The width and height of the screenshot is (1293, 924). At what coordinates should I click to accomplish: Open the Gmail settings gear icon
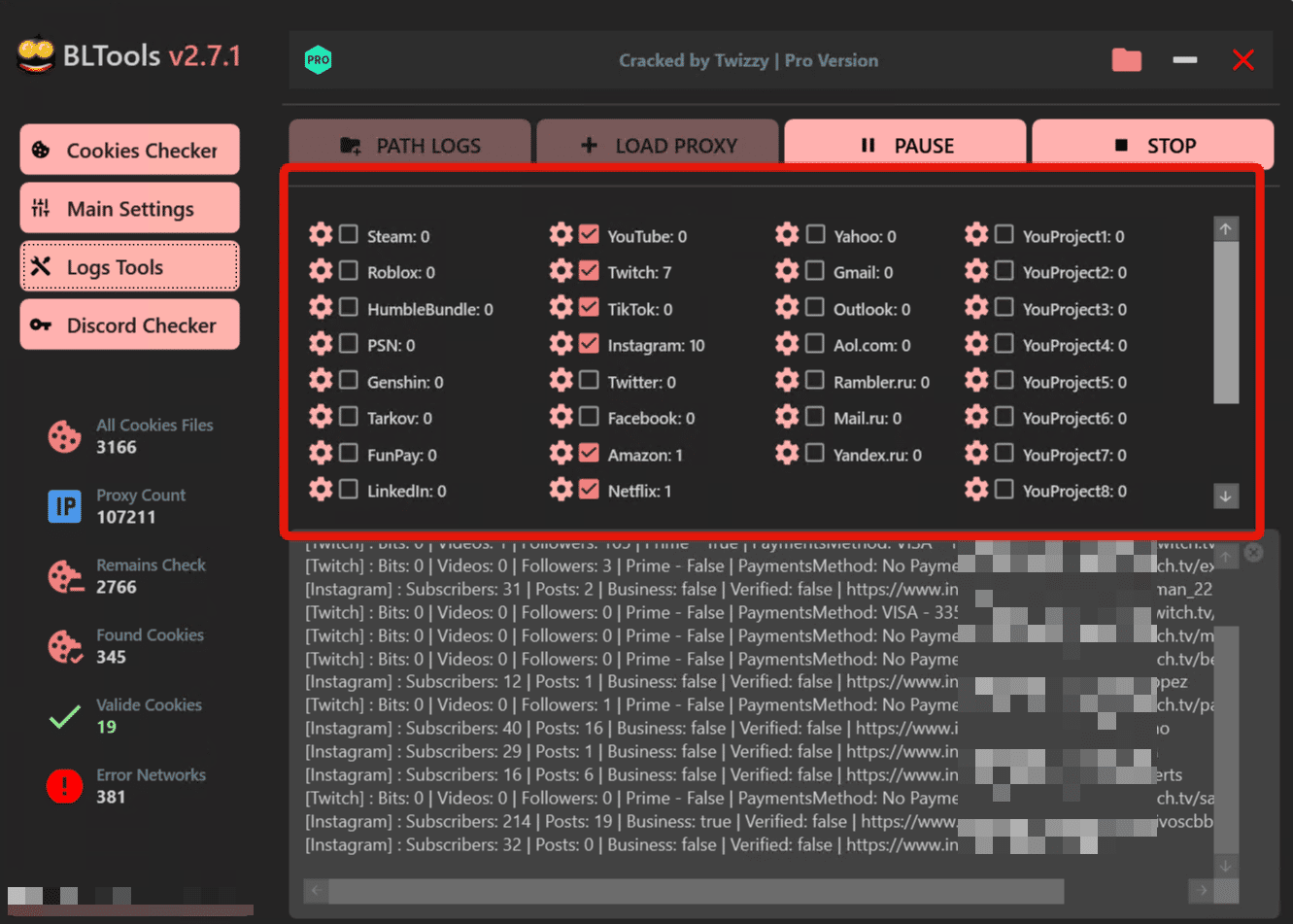(787, 271)
